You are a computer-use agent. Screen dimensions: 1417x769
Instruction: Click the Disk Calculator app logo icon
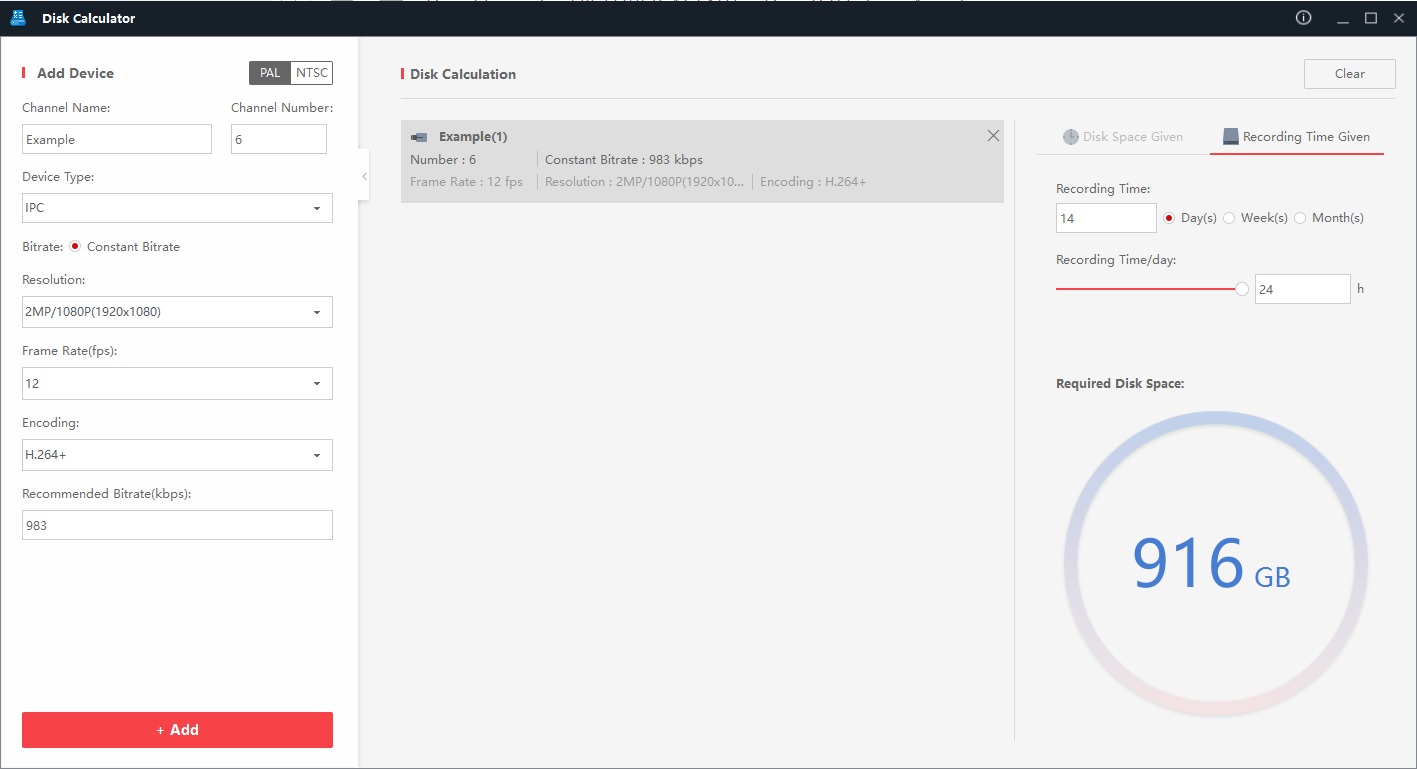(x=18, y=18)
